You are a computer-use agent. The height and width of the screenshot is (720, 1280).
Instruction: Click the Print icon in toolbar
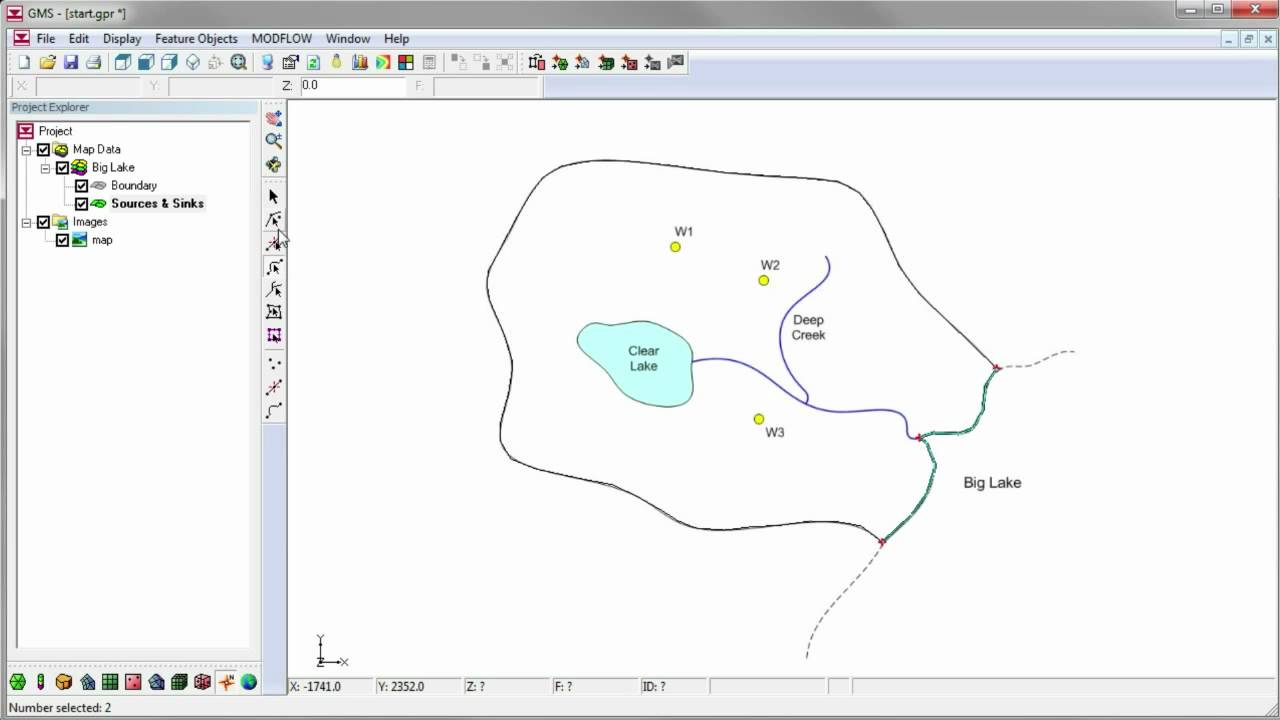tap(93, 62)
